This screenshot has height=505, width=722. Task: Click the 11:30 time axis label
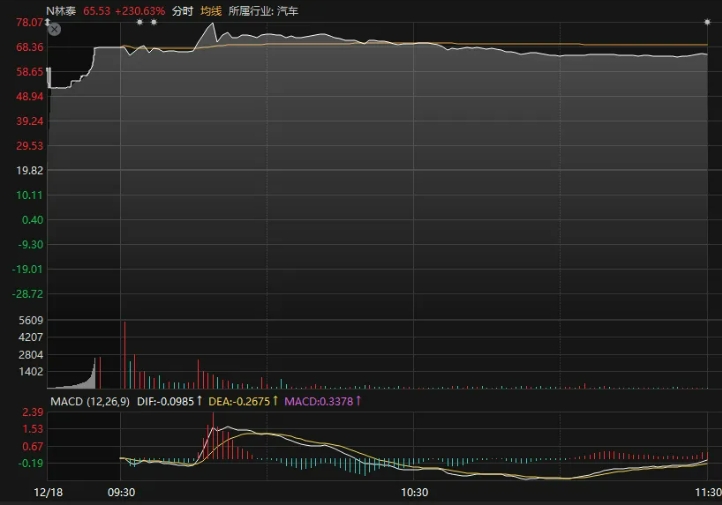pos(708,492)
